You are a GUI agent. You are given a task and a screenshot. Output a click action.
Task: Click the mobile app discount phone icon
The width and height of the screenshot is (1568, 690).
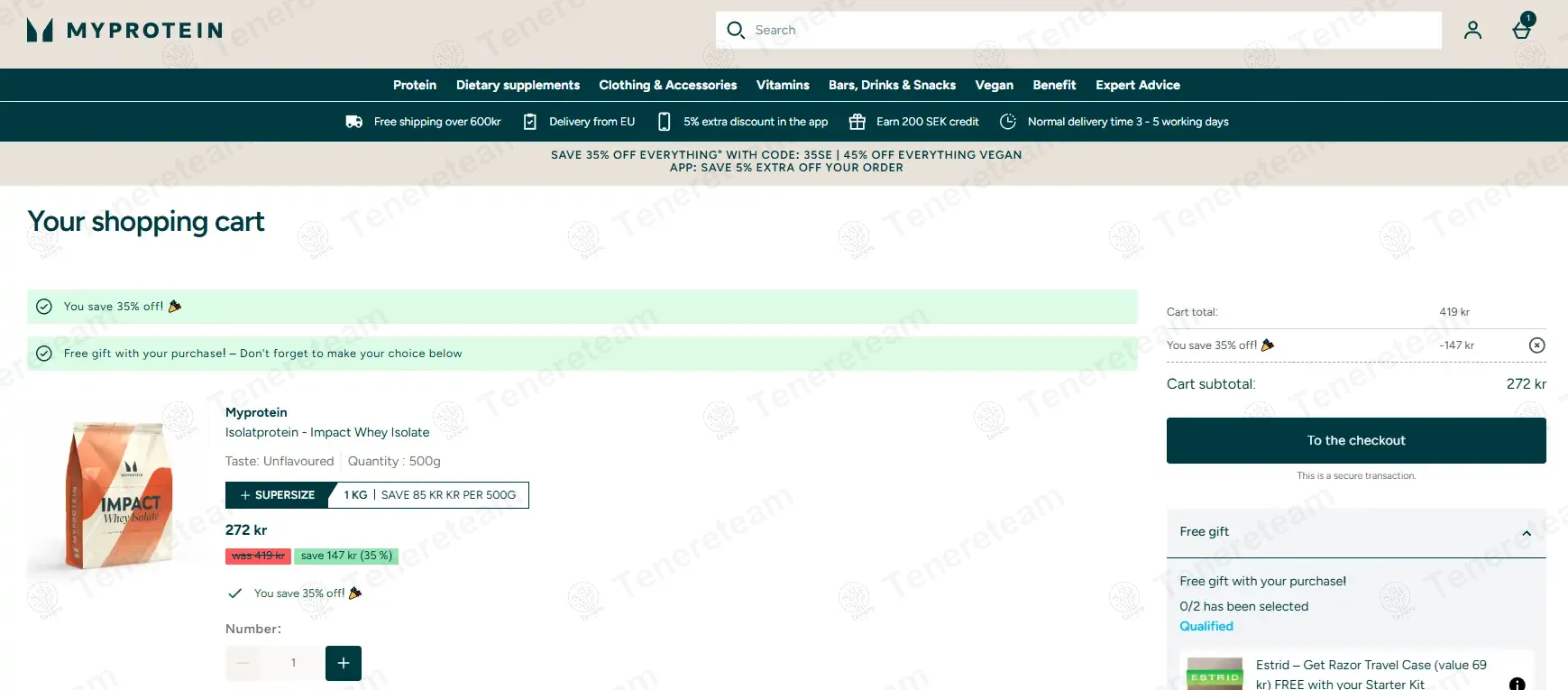[664, 122]
